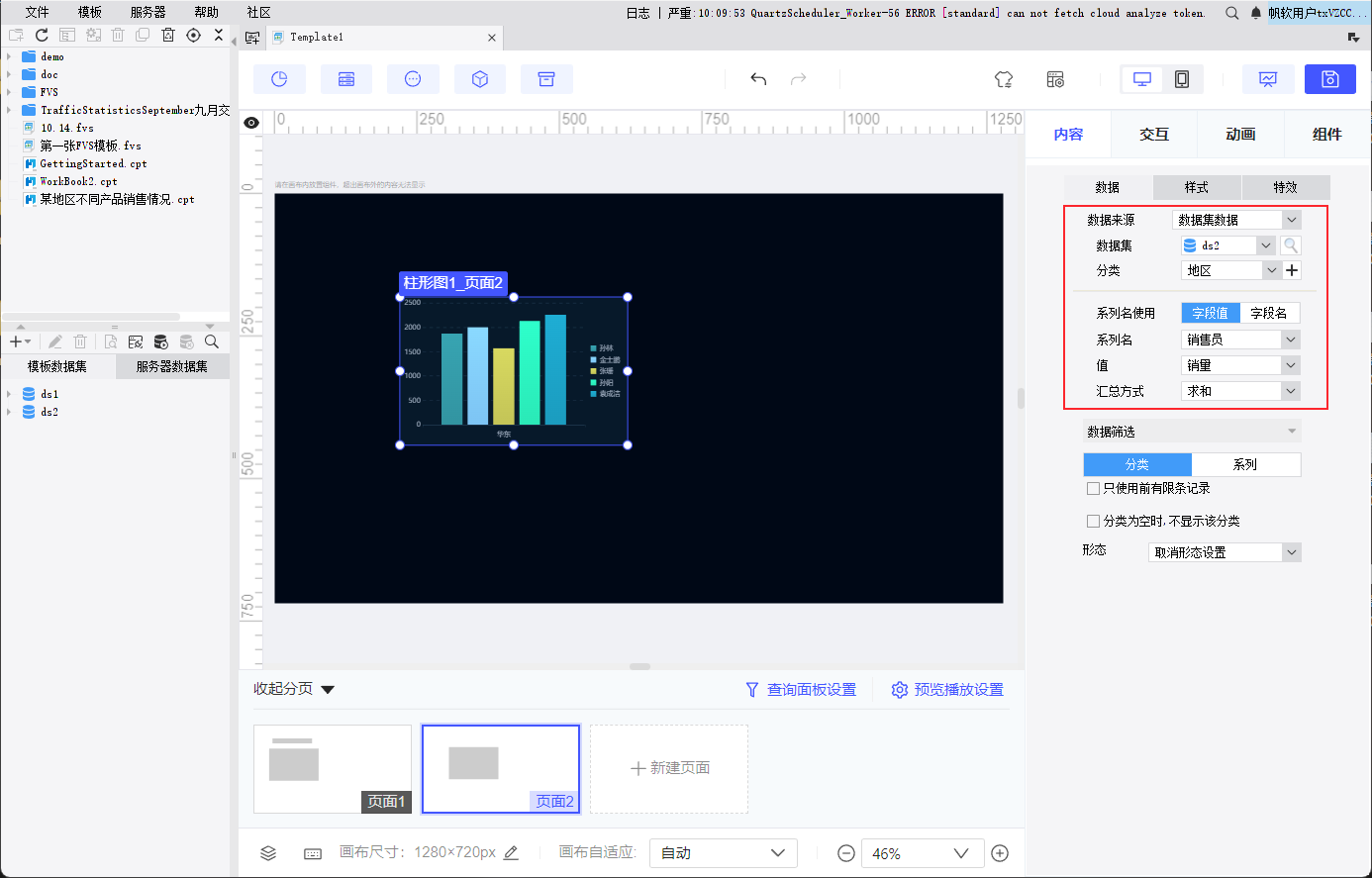The height and width of the screenshot is (878, 1372).
Task: Zoom in canvas with plus button
Action: pyautogui.click(x=1000, y=853)
